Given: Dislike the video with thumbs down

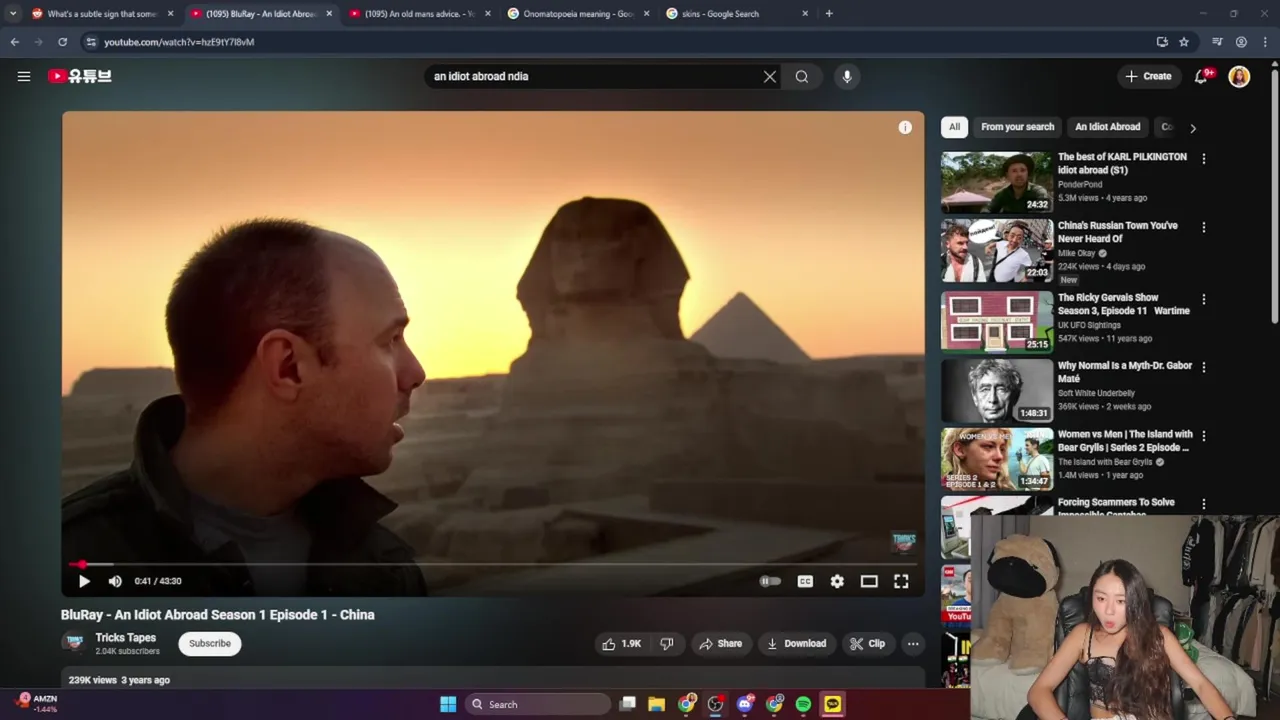Looking at the screenshot, I should pyautogui.click(x=667, y=644).
